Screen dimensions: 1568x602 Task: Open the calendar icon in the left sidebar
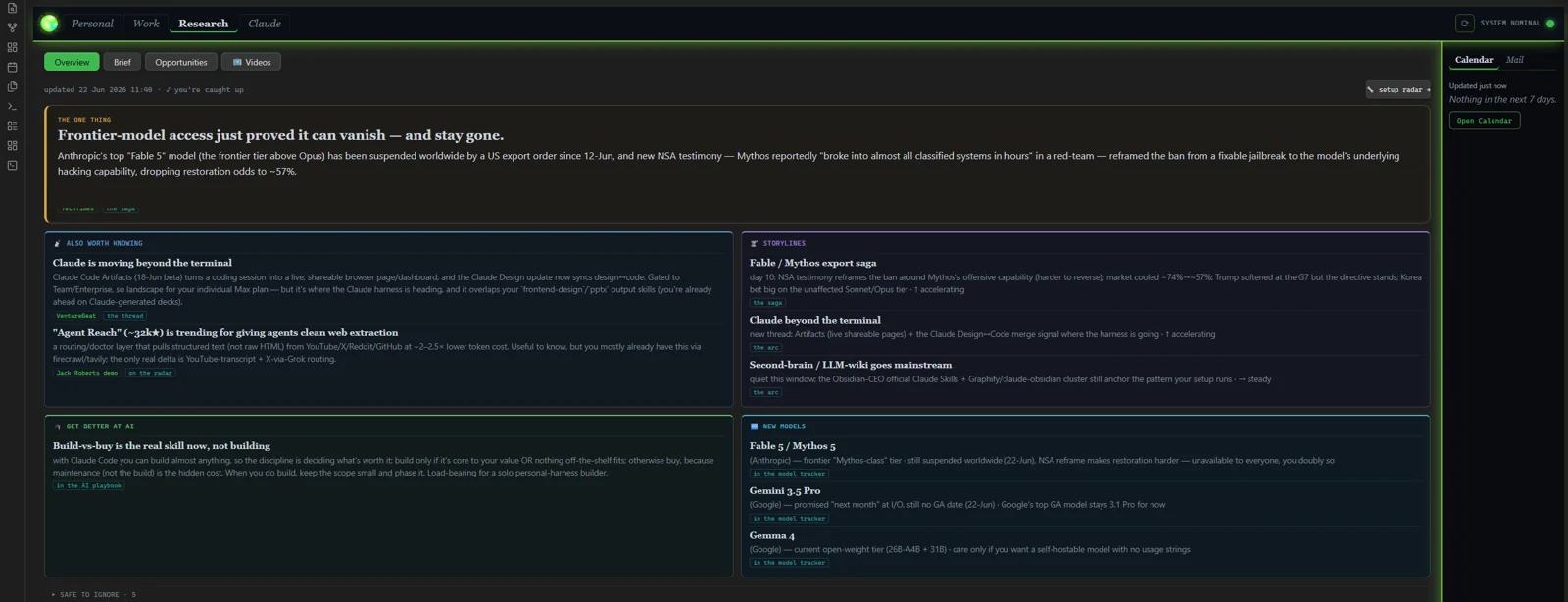coord(12,67)
